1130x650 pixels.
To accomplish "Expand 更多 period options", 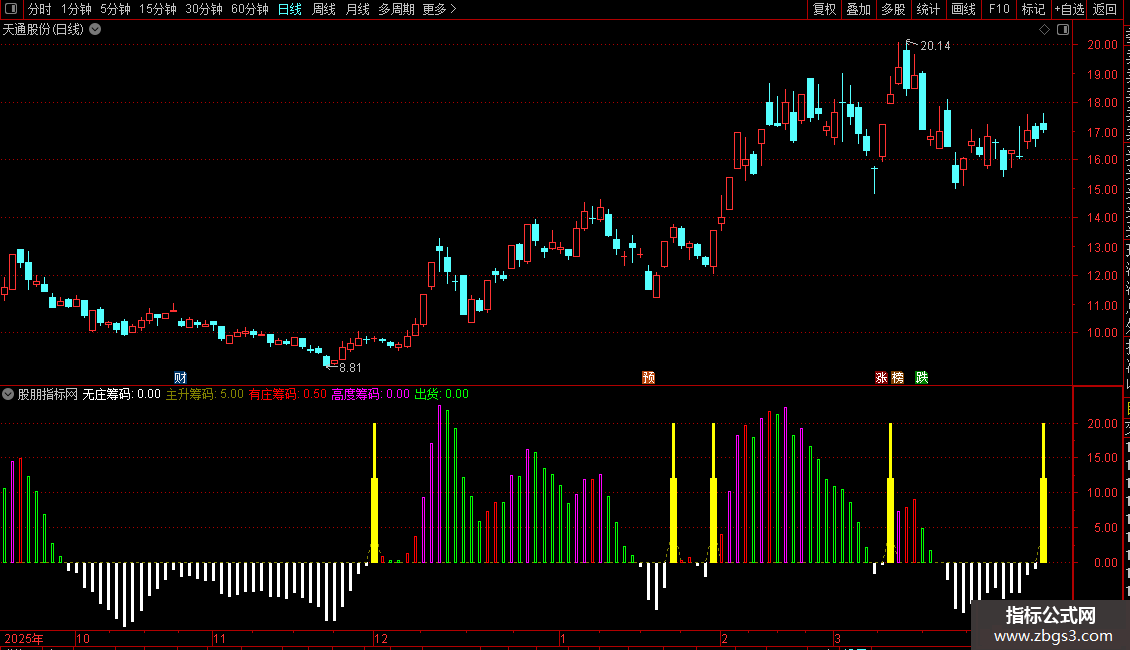I will point(440,9).
